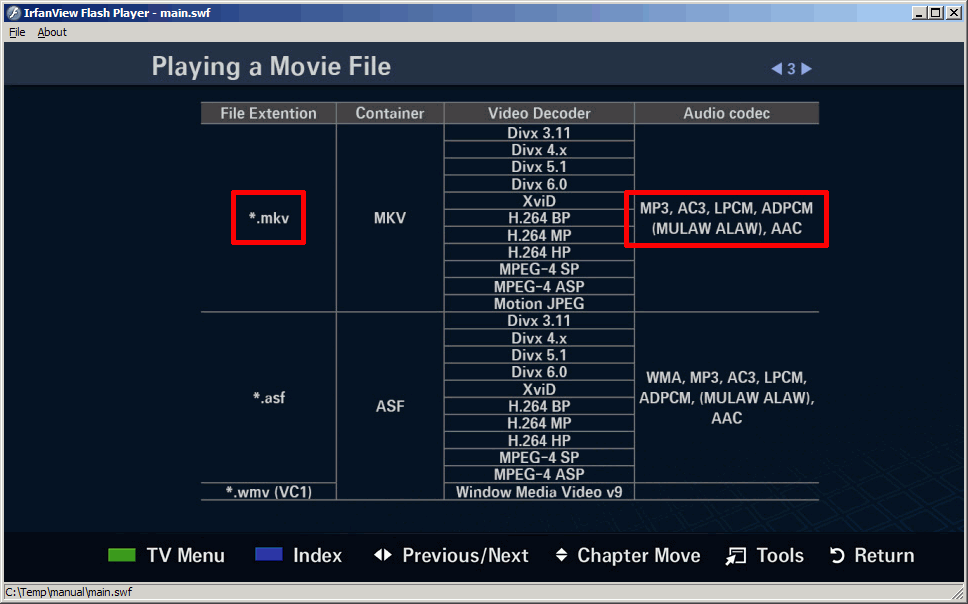Viewport: 968px width, 604px height.
Task: Click status bar path C:\Temp\manual\main.swf
Action: click(69, 592)
